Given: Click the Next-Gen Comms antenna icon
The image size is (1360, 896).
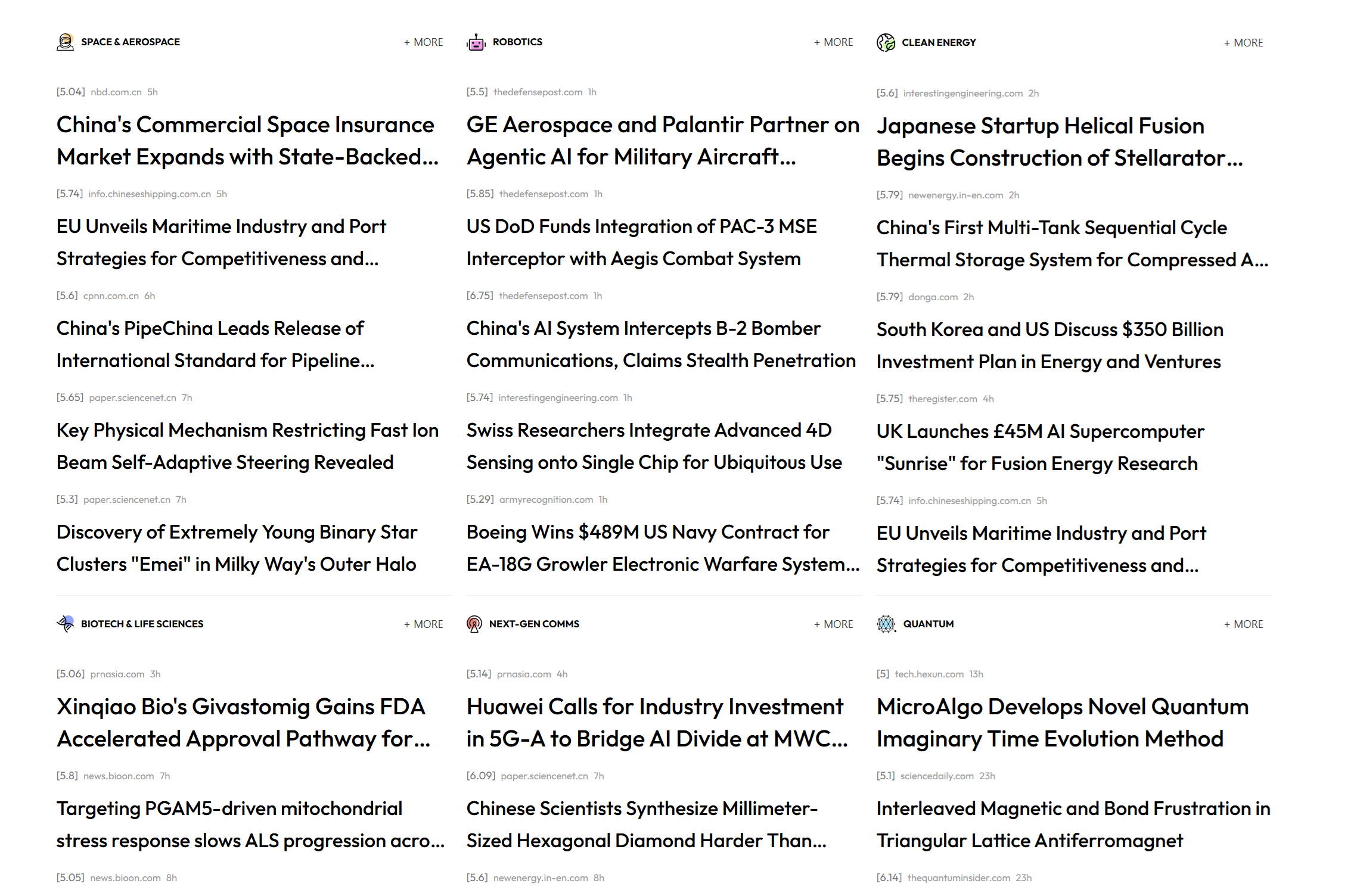Looking at the screenshot, I should (x=474, y=624).
